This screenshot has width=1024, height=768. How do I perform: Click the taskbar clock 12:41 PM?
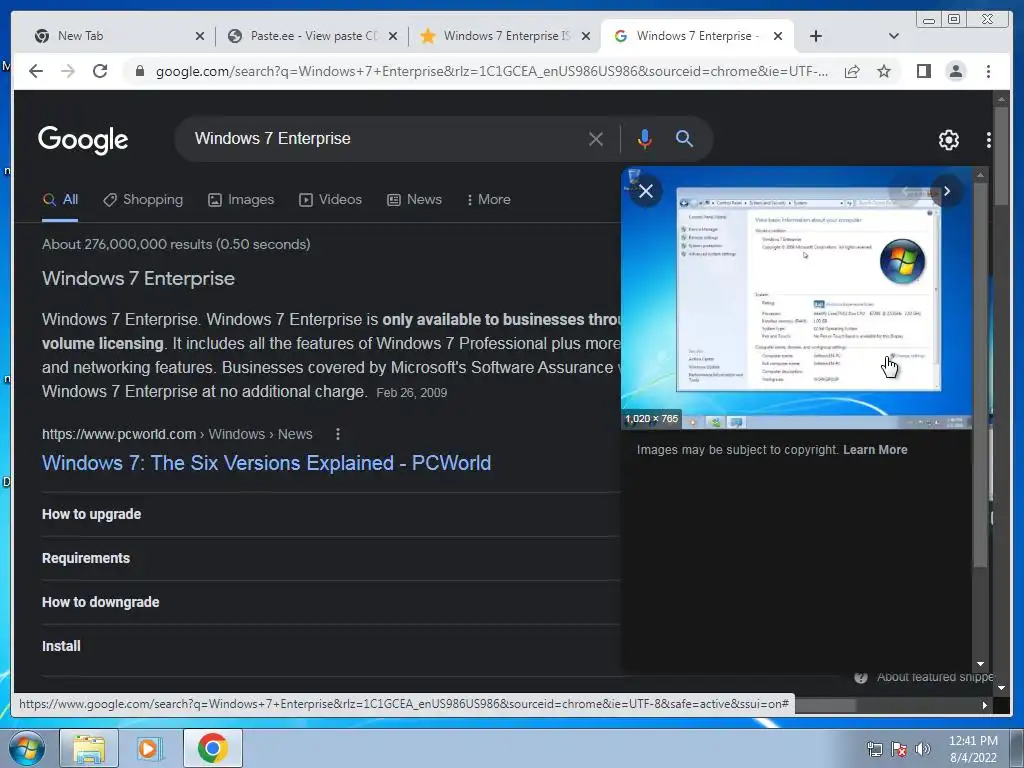tap(973, 741)
